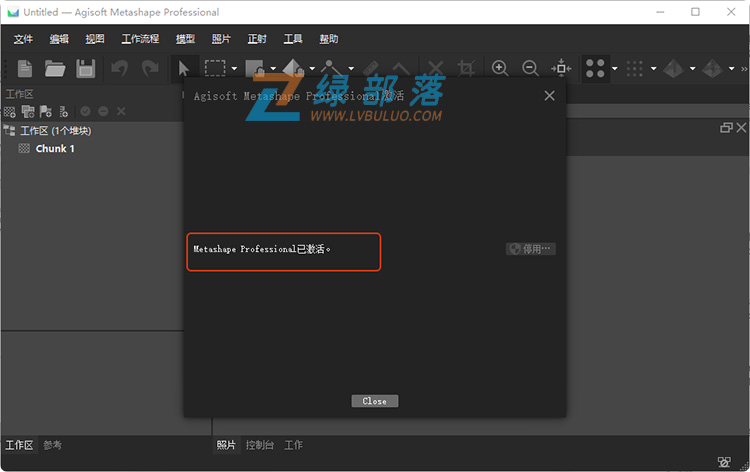
Task: Click add photos icon in workspace toolbar
Action: coord(28,112)
